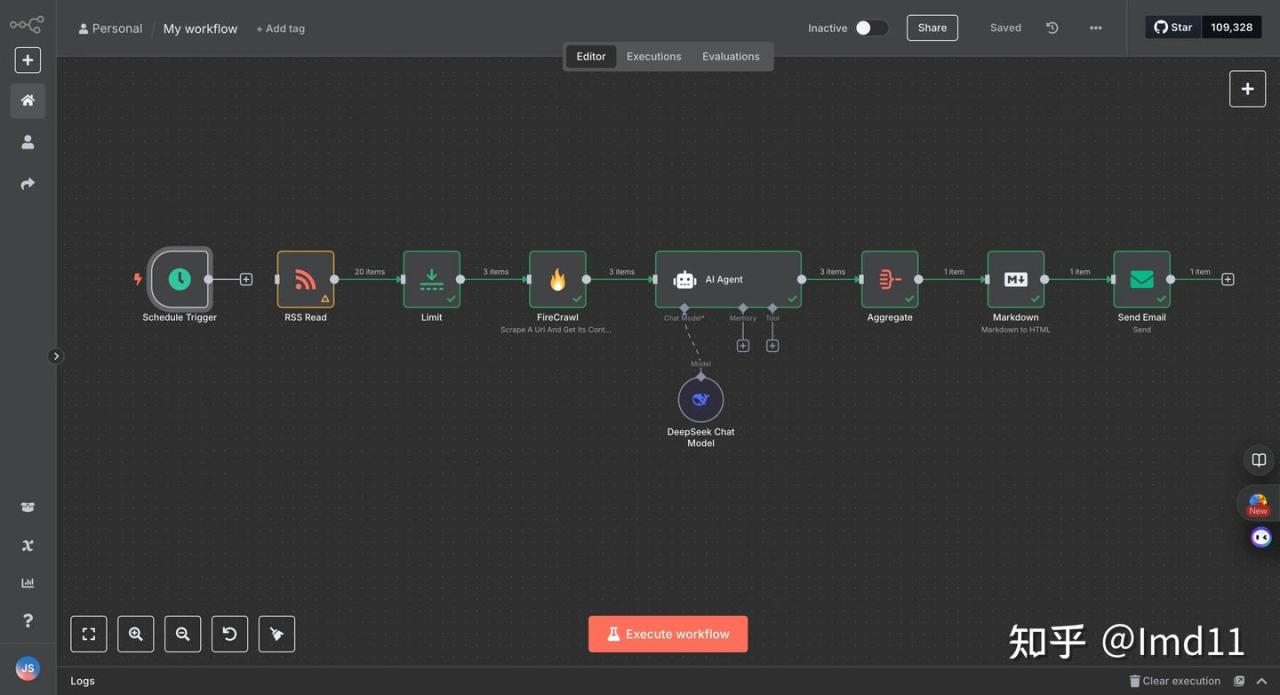
Task: Expand the Logs panel chevron
Action: coord(1262,681)
